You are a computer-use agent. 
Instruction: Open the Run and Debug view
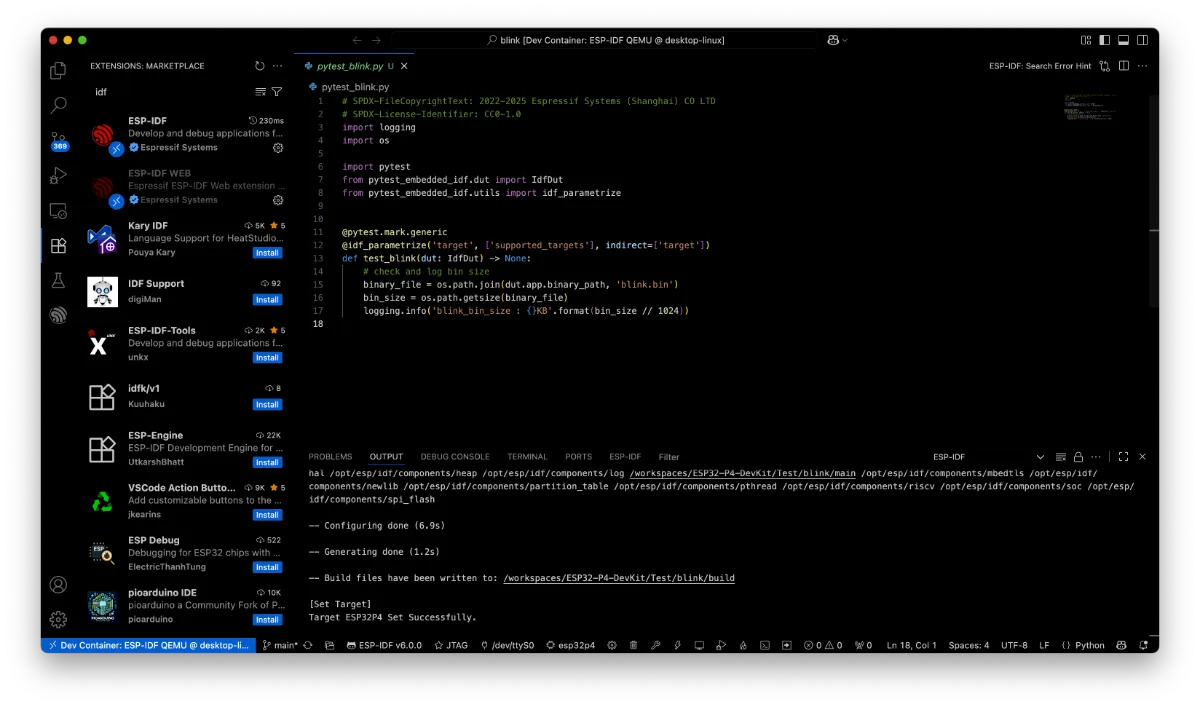pyautogui.click(x=58, y=176)
